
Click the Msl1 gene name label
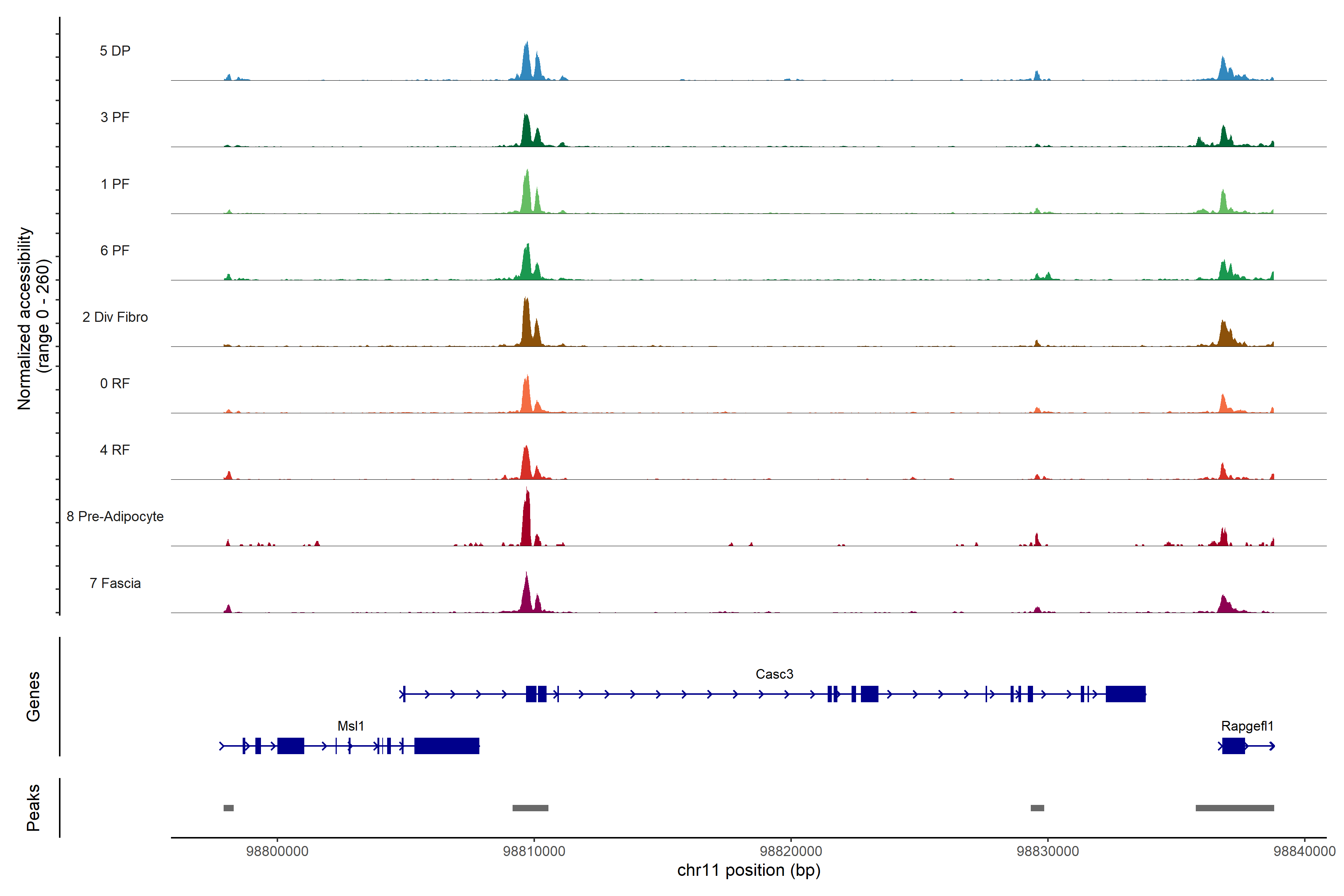pyautogui.click(x=350, y=726)
